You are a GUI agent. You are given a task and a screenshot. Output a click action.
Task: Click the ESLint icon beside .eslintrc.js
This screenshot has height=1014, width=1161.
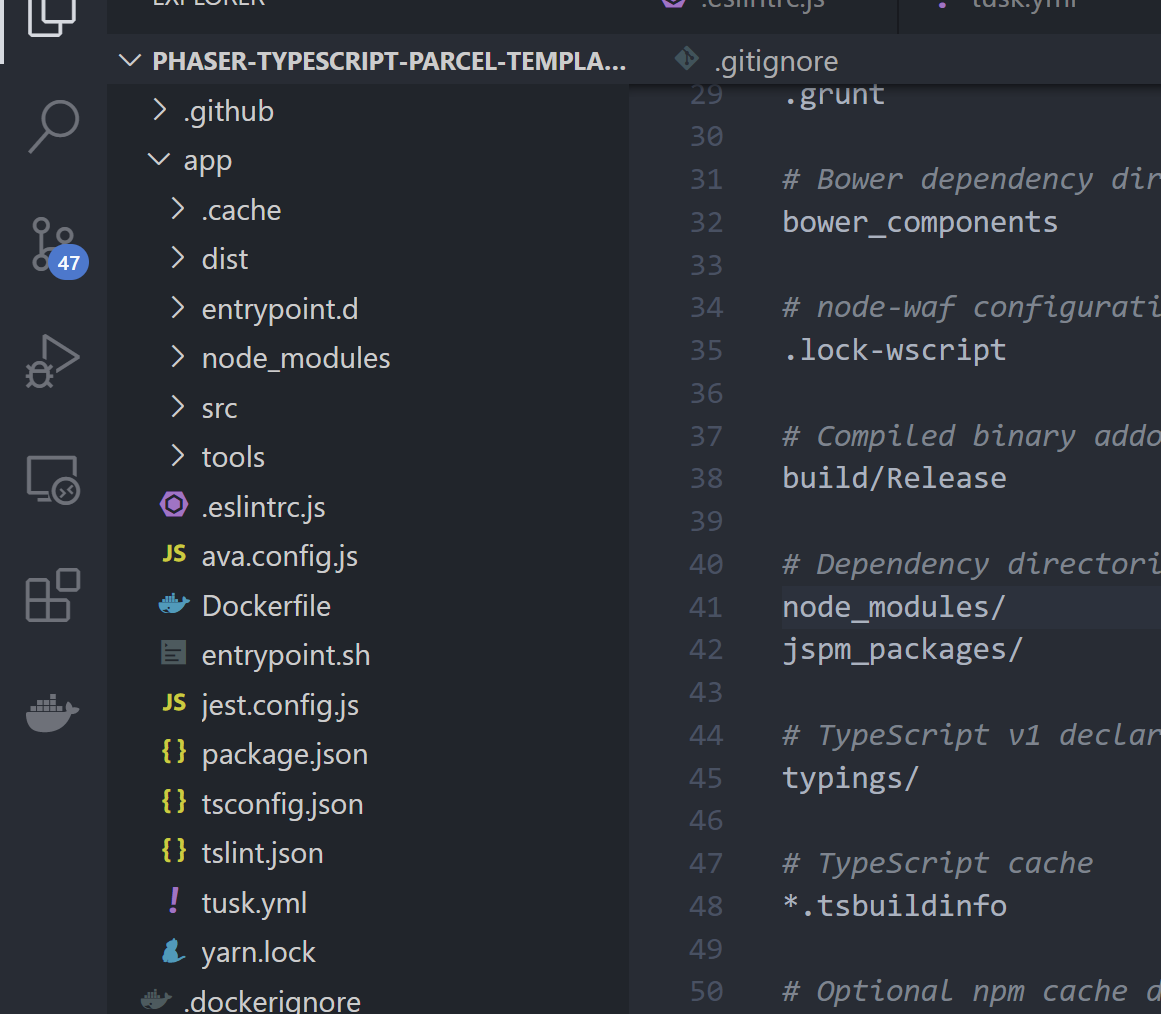click(x=174, y=506)
